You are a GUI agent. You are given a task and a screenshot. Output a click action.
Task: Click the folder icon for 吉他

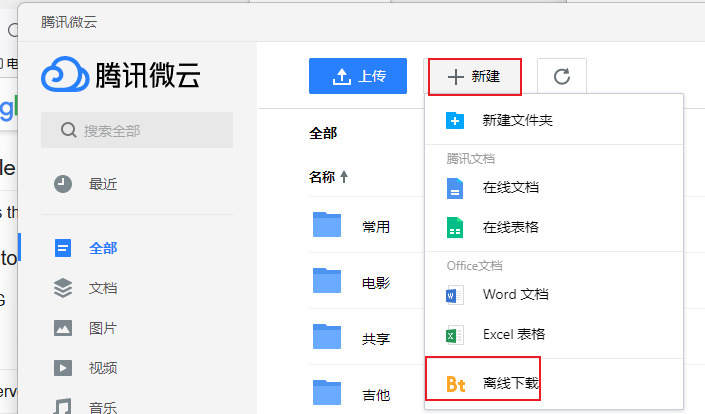327,392
